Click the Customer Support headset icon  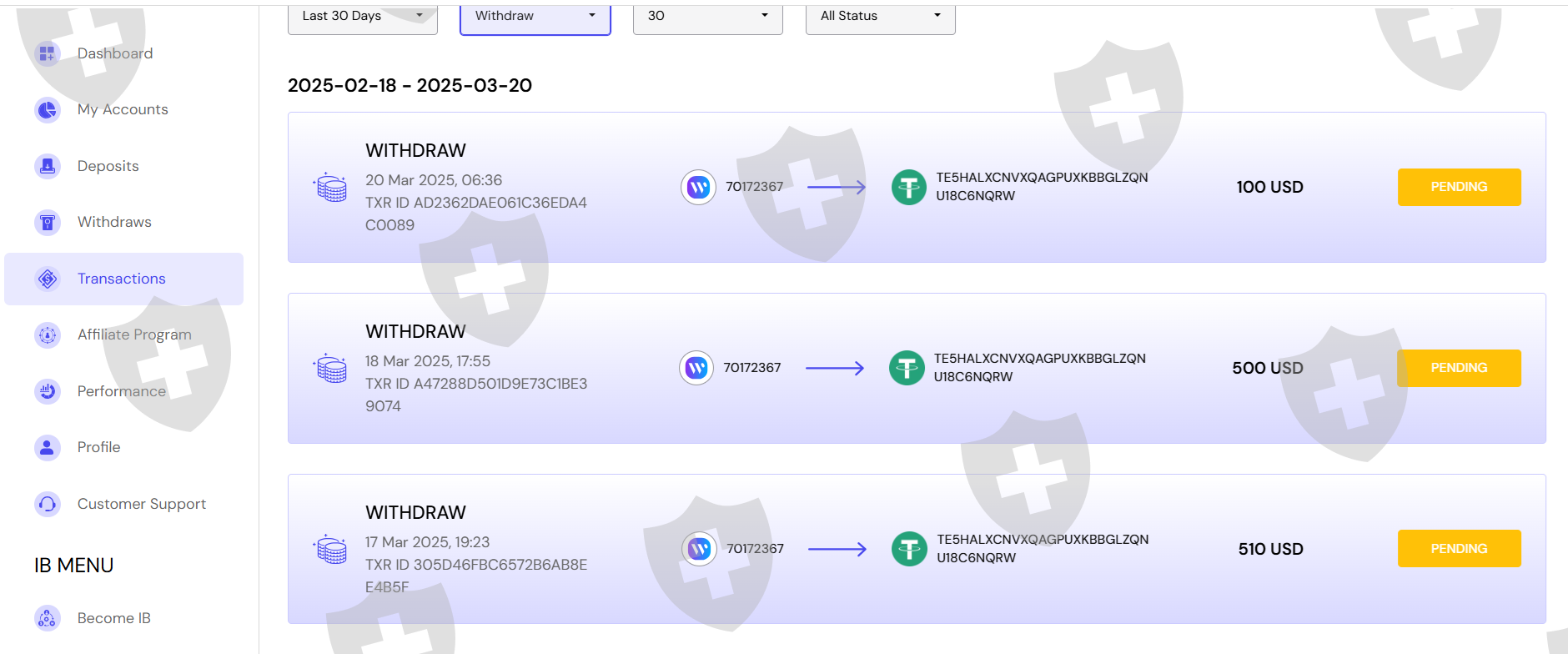pos(48,504)
